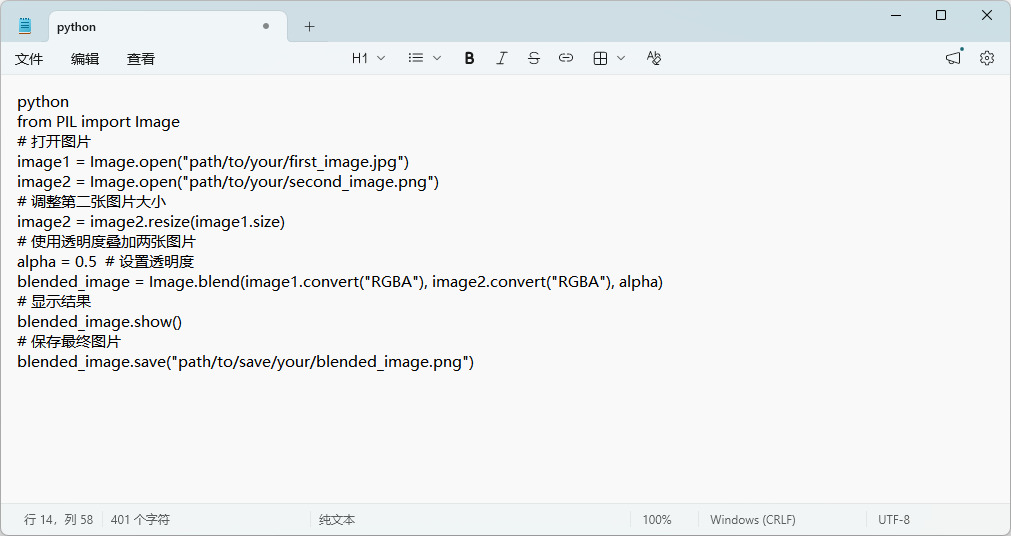Click the megaphone notifications icon
The height and width of the screenshot is (536, 1011).
pyautogui.click(x=954, y=58)
